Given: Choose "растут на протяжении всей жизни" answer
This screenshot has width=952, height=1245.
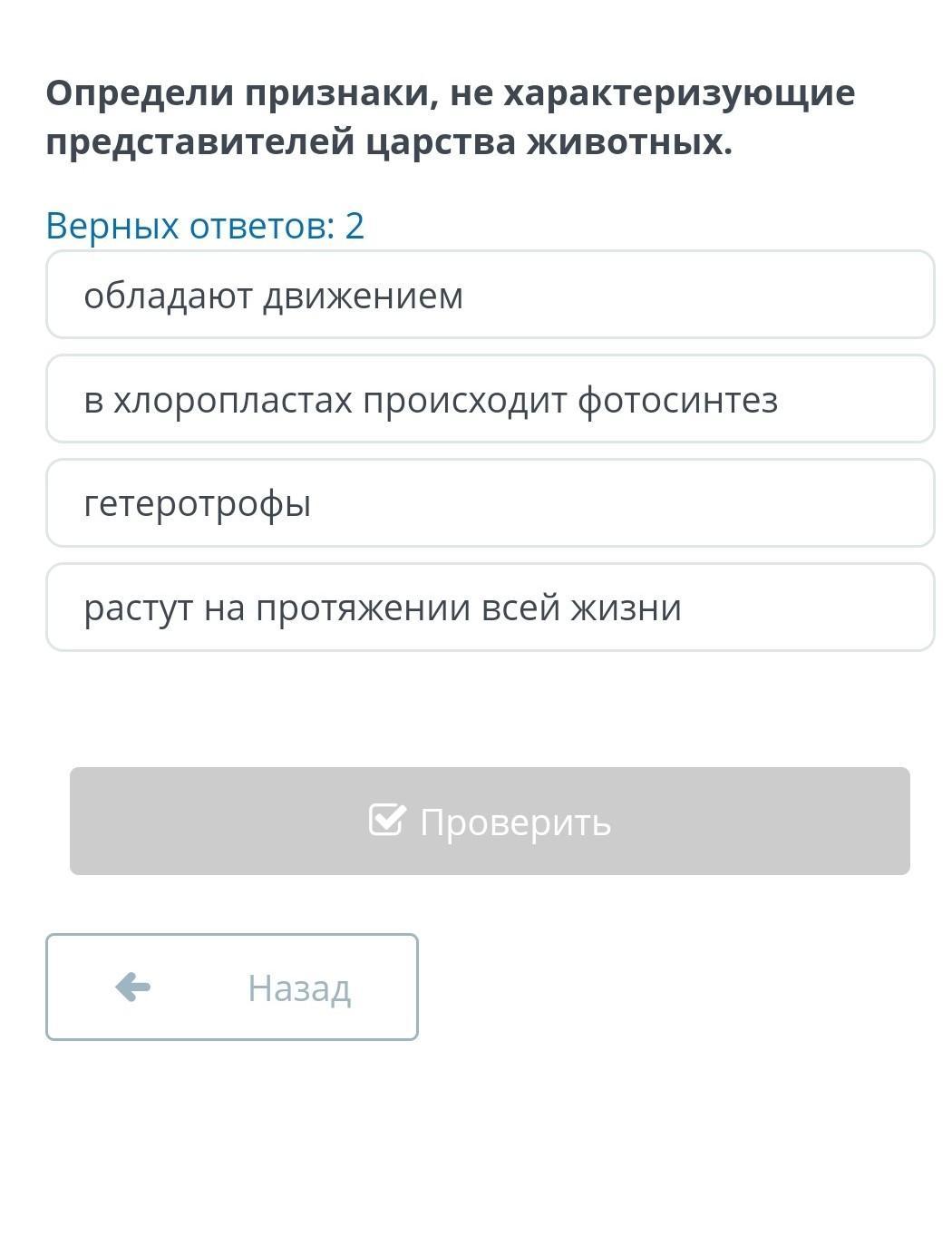Looking at the screenshot, I should 490,608.
